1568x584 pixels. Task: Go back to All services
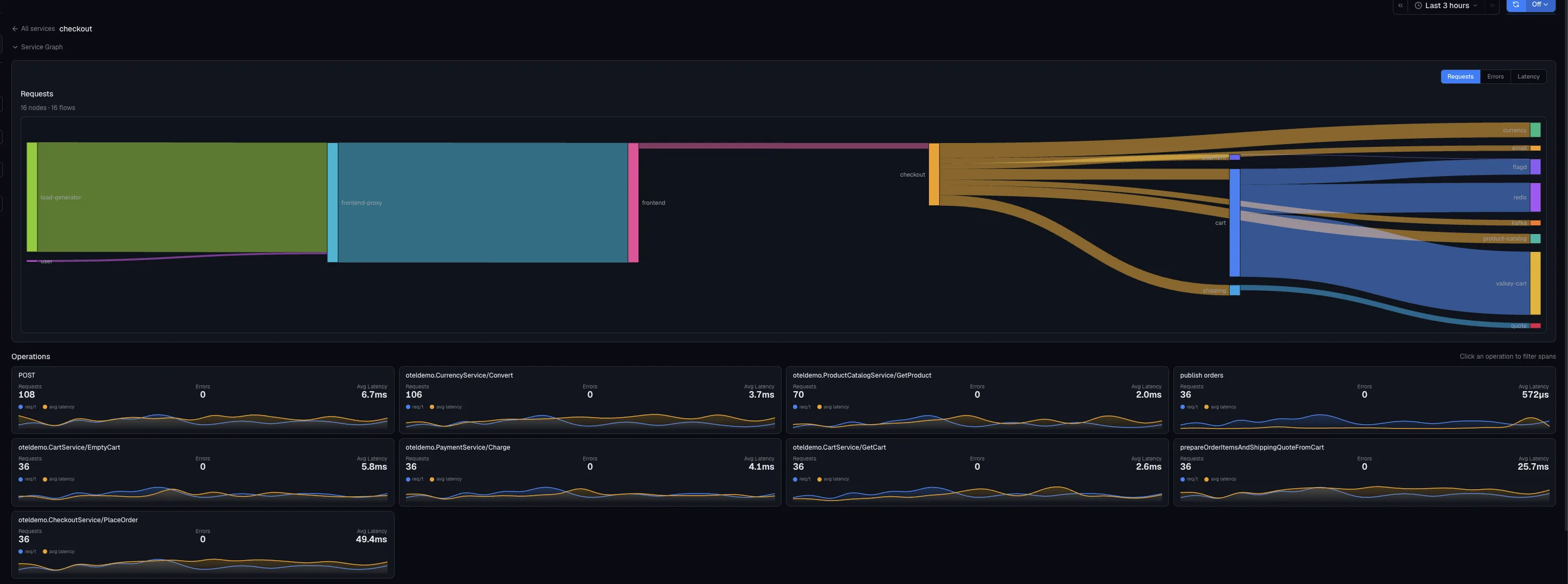tap(38, 29)
